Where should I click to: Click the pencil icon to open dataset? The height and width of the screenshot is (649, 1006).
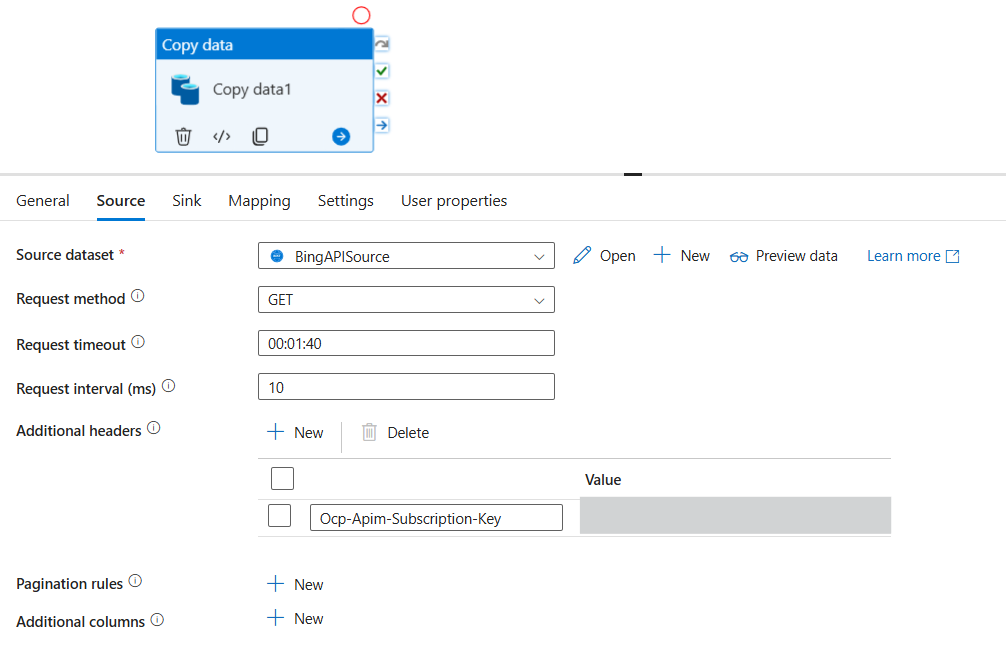pyautogui.click(x=582, y=255)
